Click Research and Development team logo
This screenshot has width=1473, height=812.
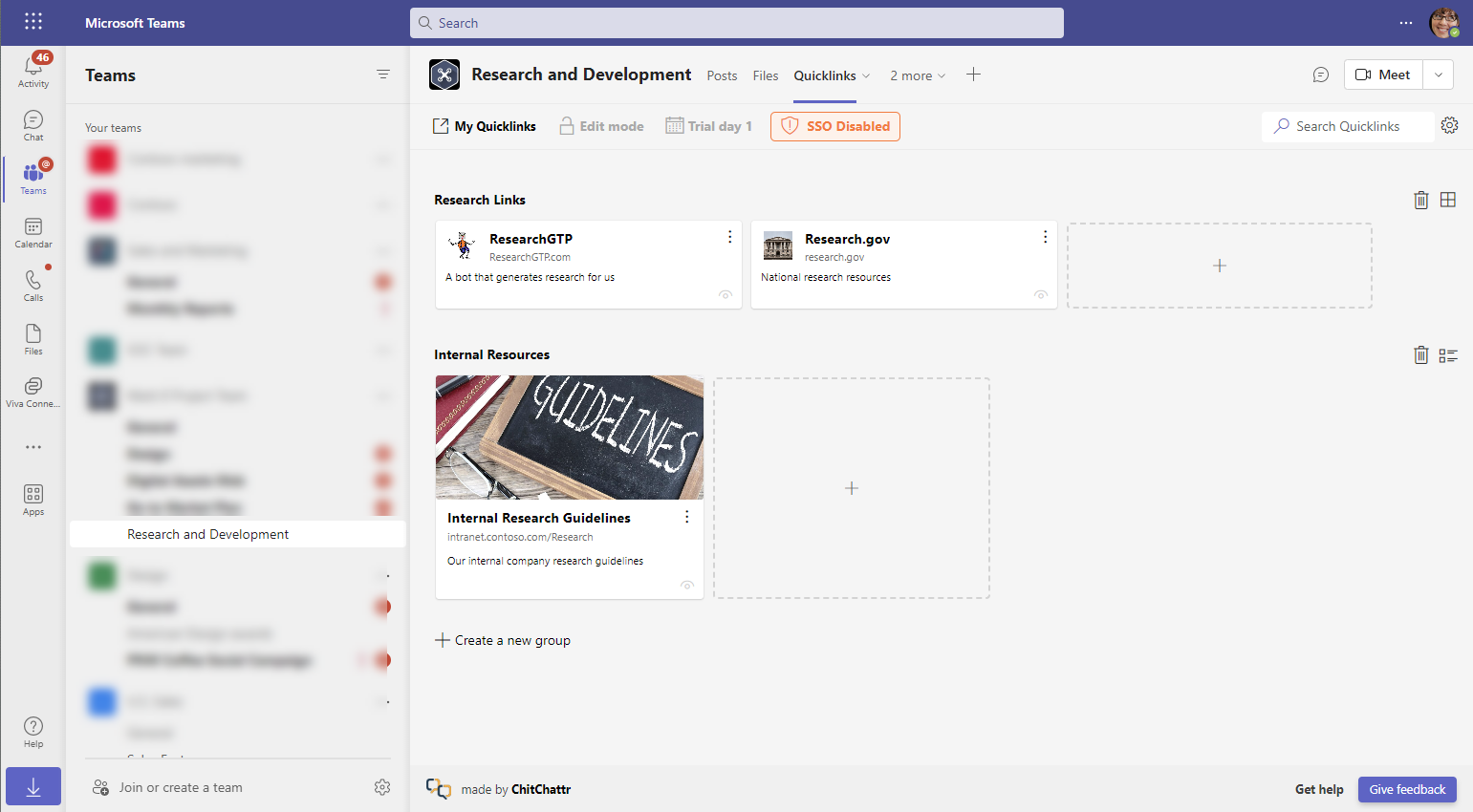click(444, 75)
